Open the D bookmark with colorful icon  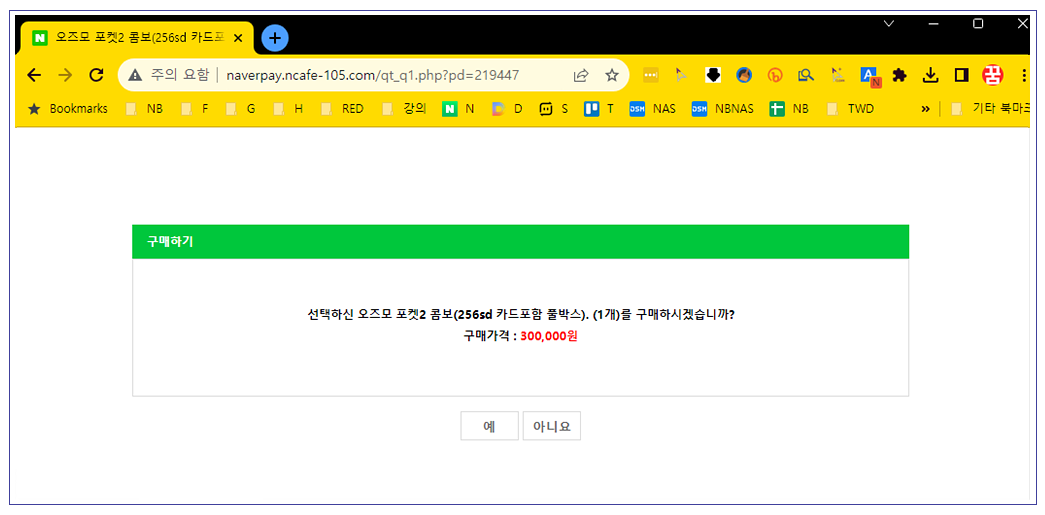click(507, 109)
